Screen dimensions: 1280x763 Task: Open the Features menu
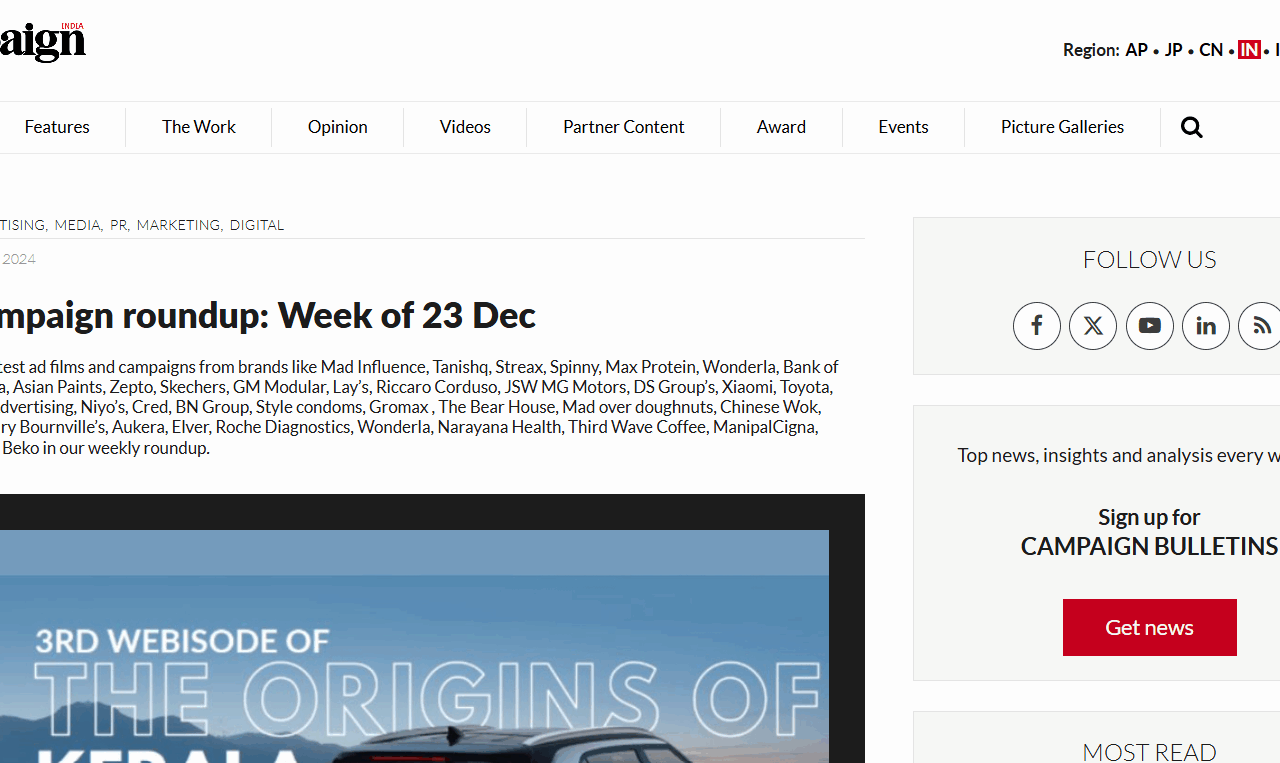57,127
